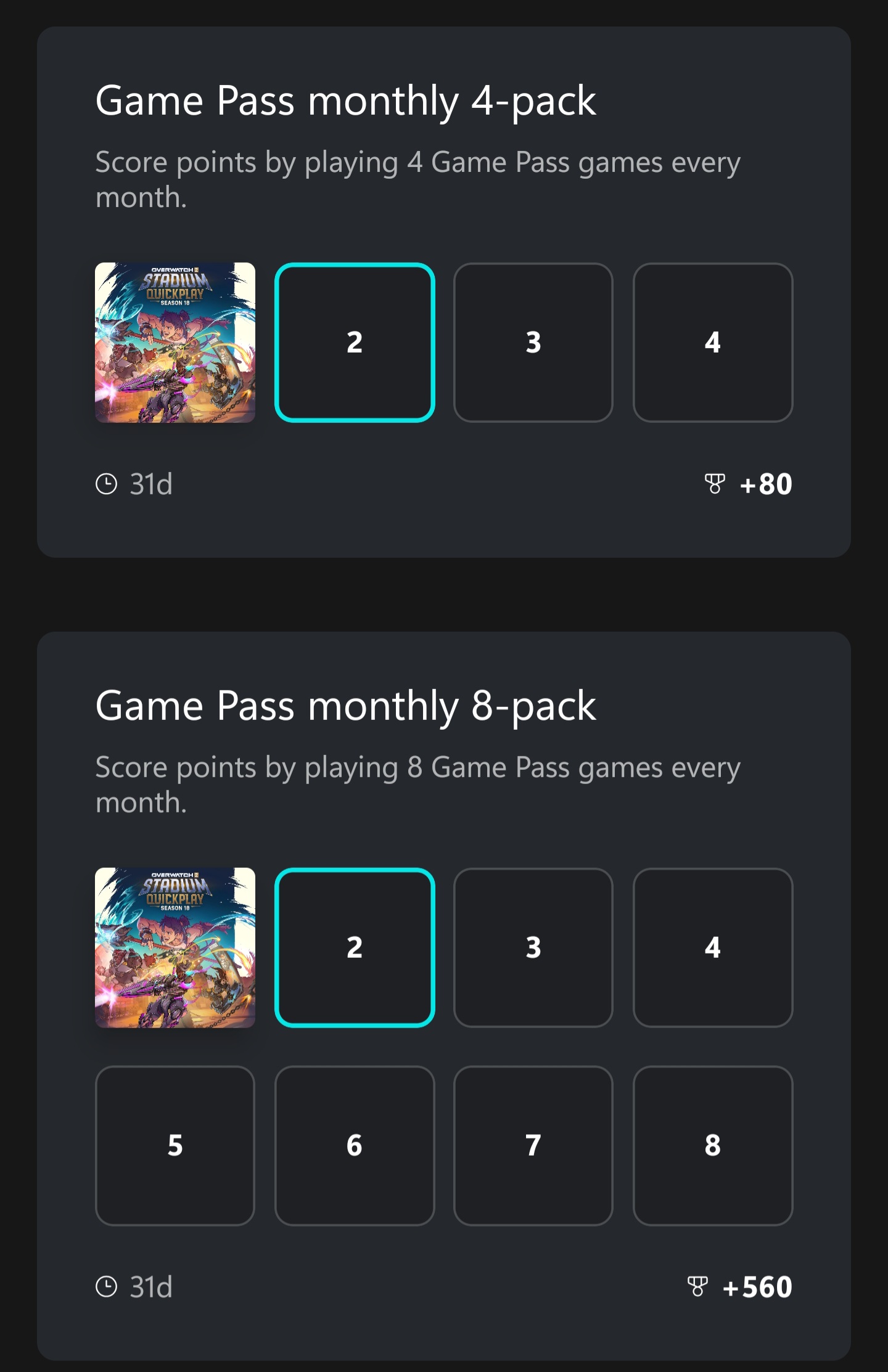888x1372 pixels.
Task: Tap slot 4 in monthly 4-pack
Action: coord(713,343)
